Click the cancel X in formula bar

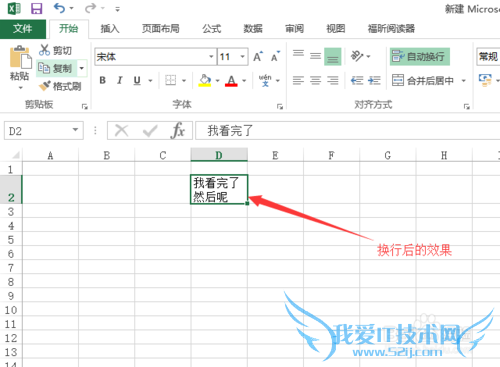[x=121, y=130]
